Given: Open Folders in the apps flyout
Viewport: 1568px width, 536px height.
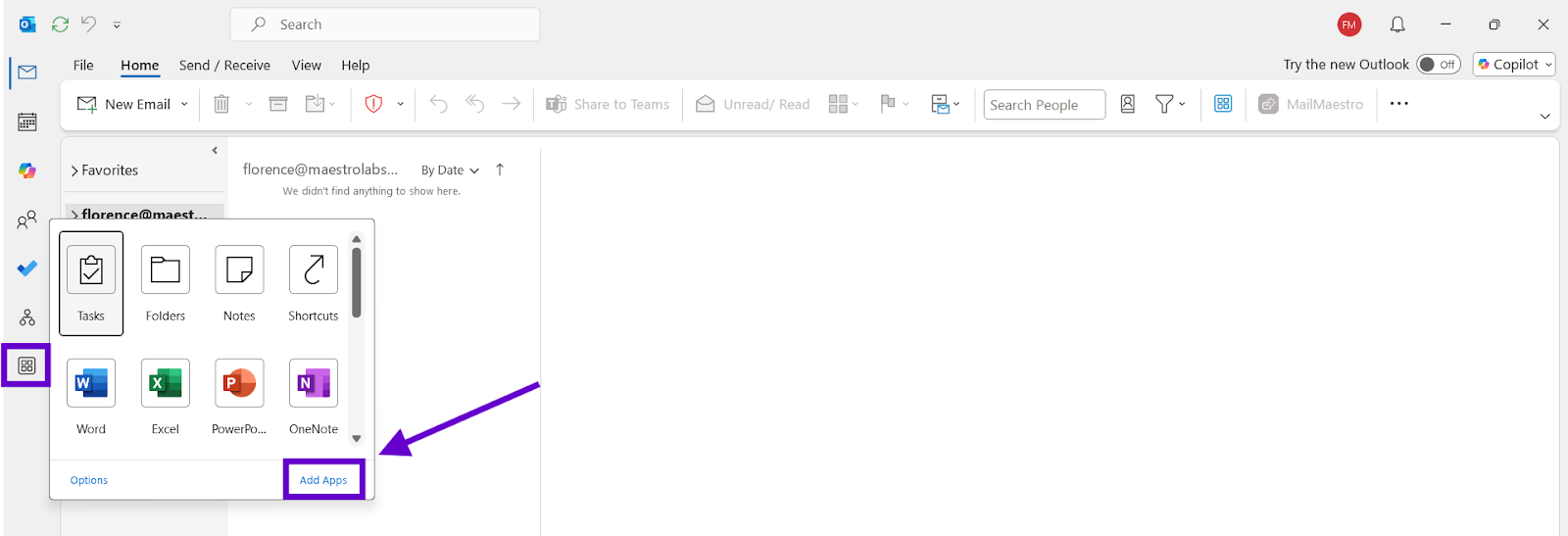Looking at the screenshot, I should click(166, 283).
